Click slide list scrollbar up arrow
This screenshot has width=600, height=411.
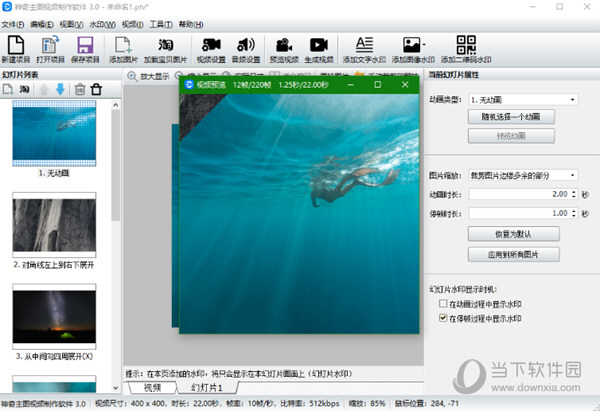click(x=116, y=104)
